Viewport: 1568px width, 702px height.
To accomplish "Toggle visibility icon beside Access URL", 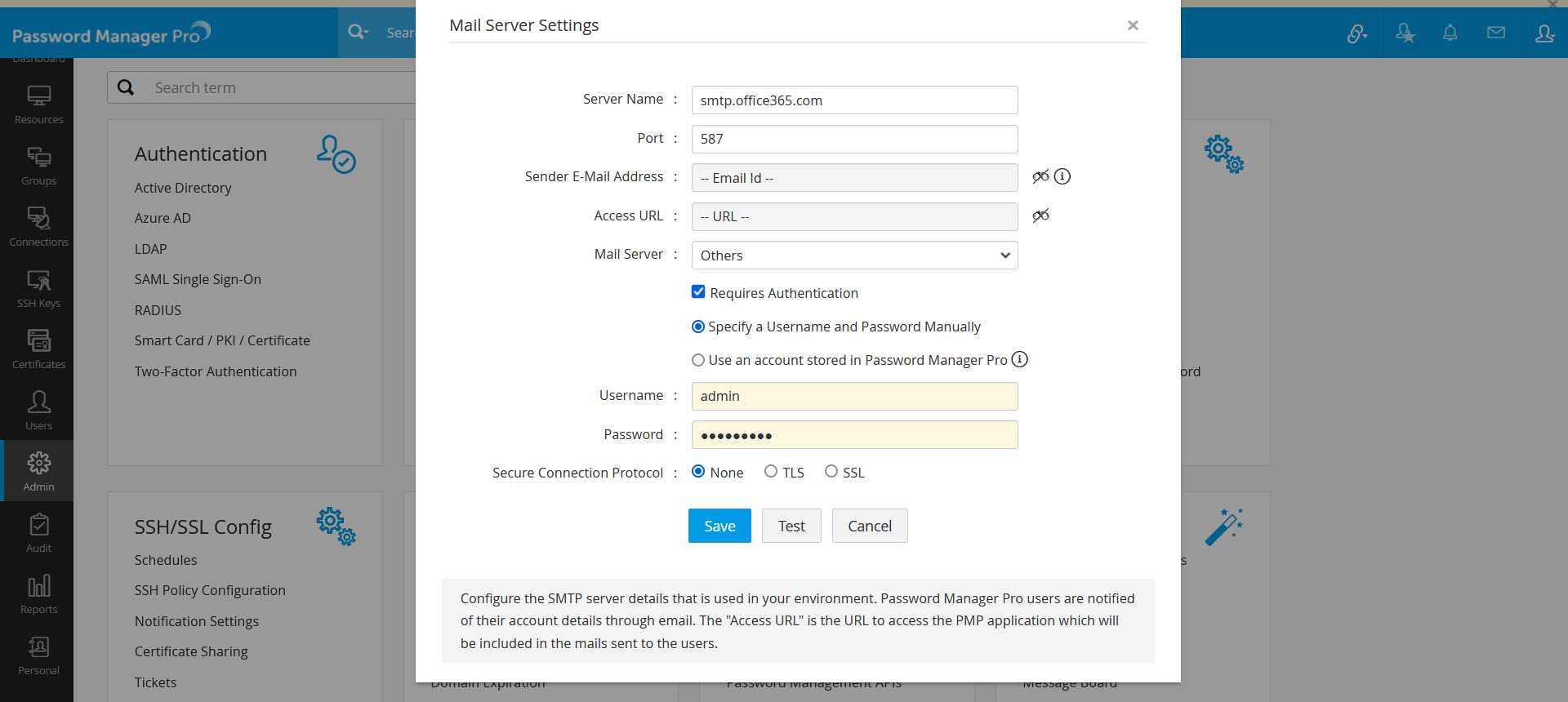I will pyautogui.click(x=1040, y=216).
